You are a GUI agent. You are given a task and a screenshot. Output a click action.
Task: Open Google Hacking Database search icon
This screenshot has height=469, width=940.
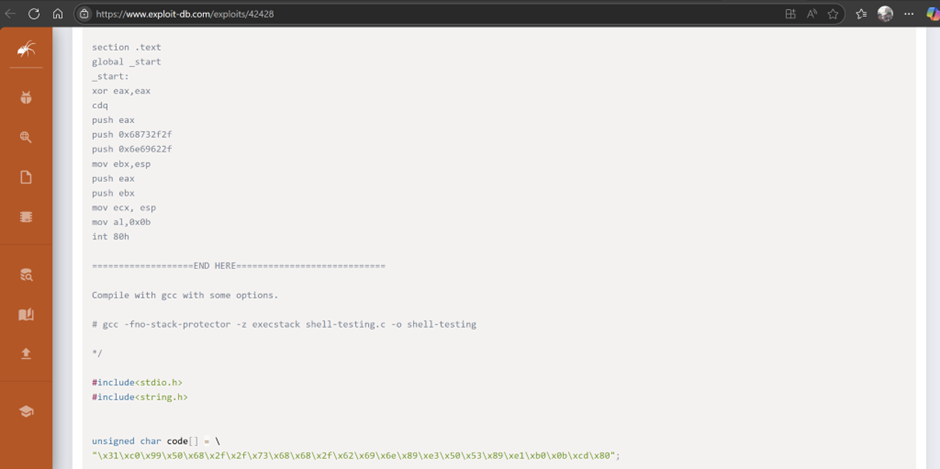pos(26,137)
